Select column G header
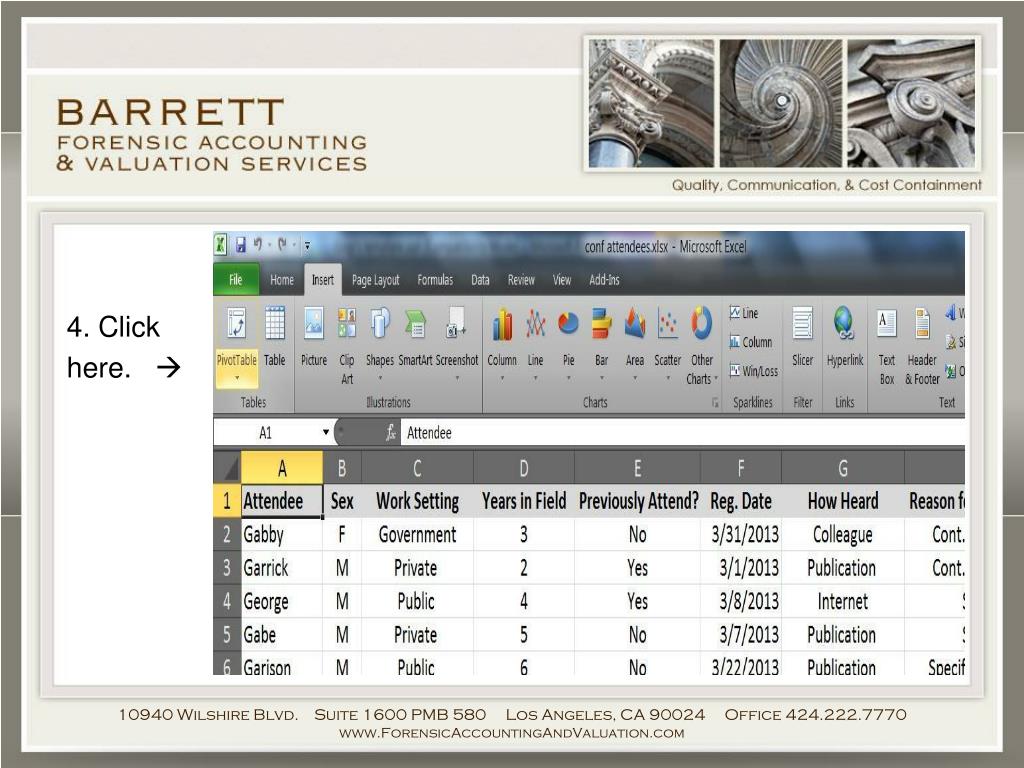 (842, 468)
